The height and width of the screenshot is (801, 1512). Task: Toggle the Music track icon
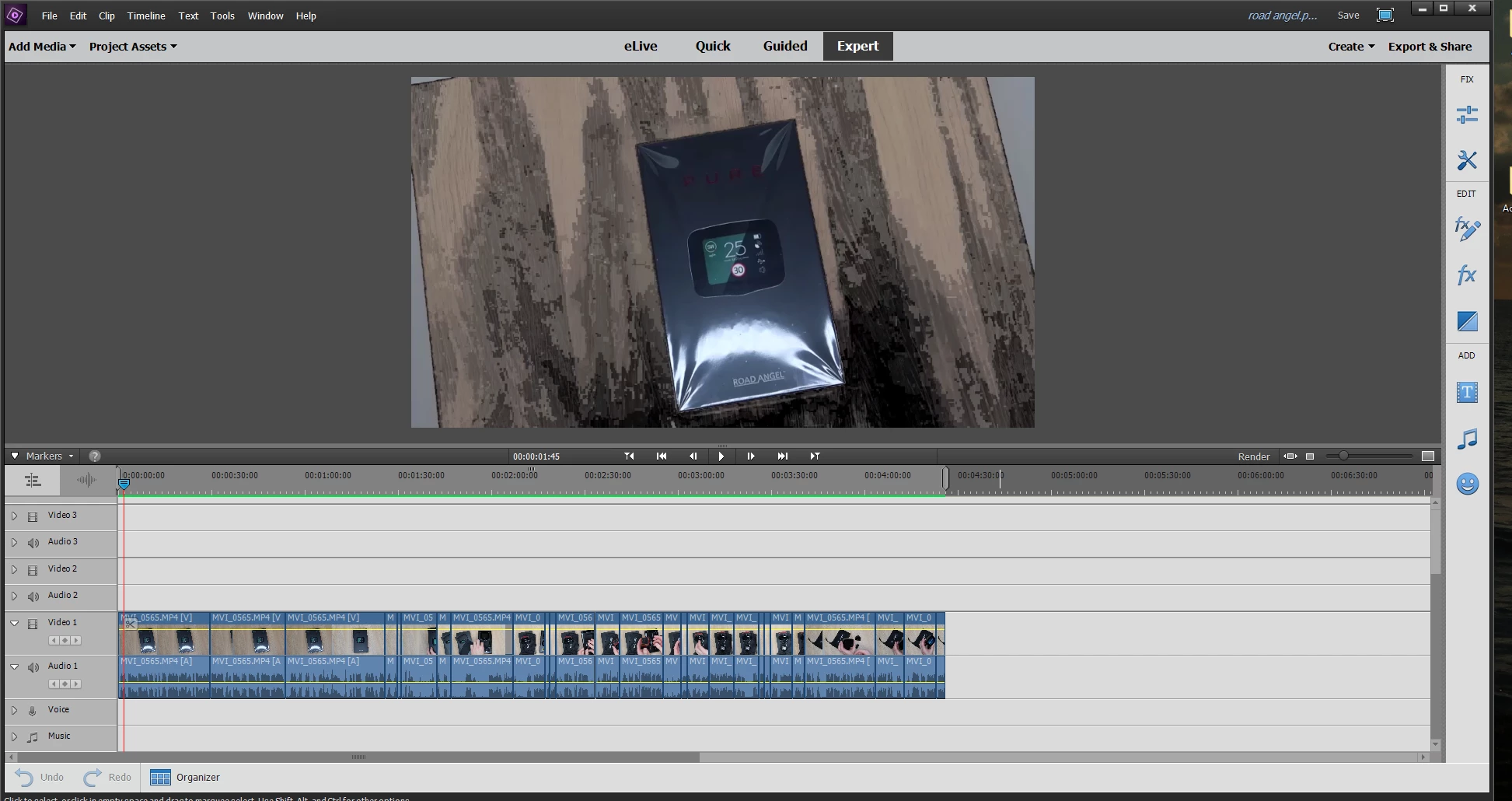pos(33,737)
